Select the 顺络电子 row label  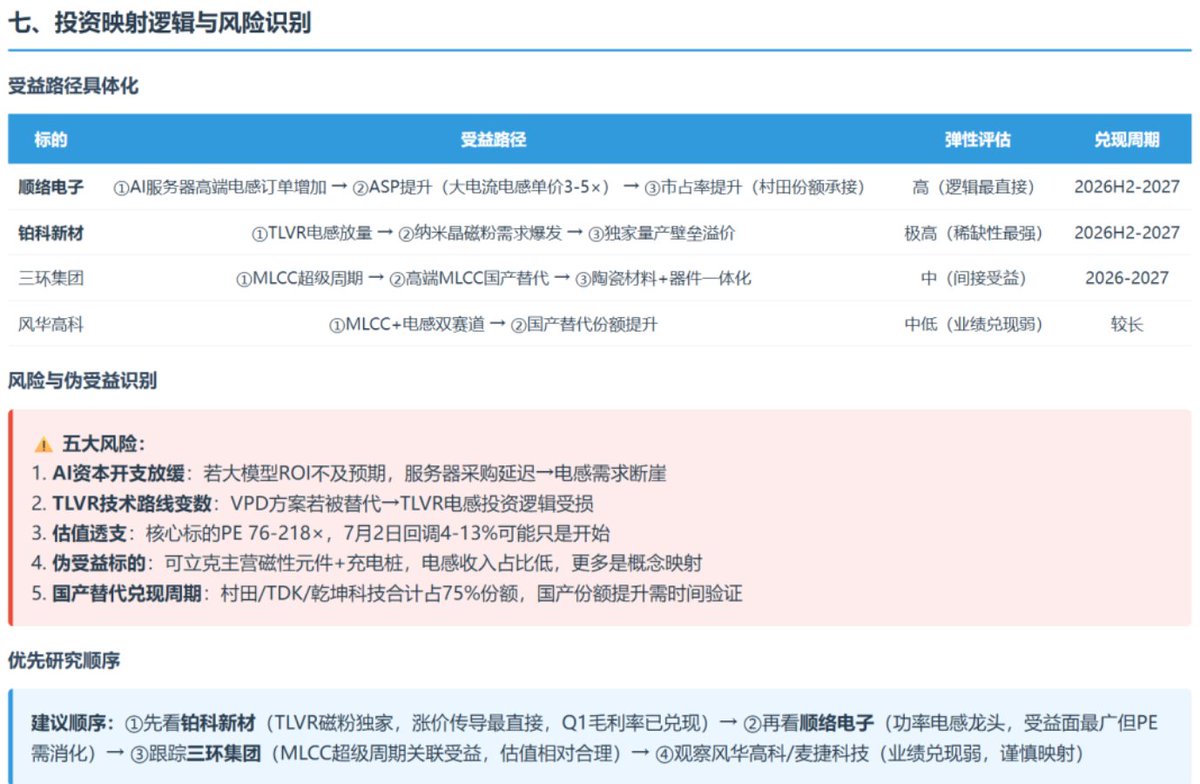tap(51, 187)
